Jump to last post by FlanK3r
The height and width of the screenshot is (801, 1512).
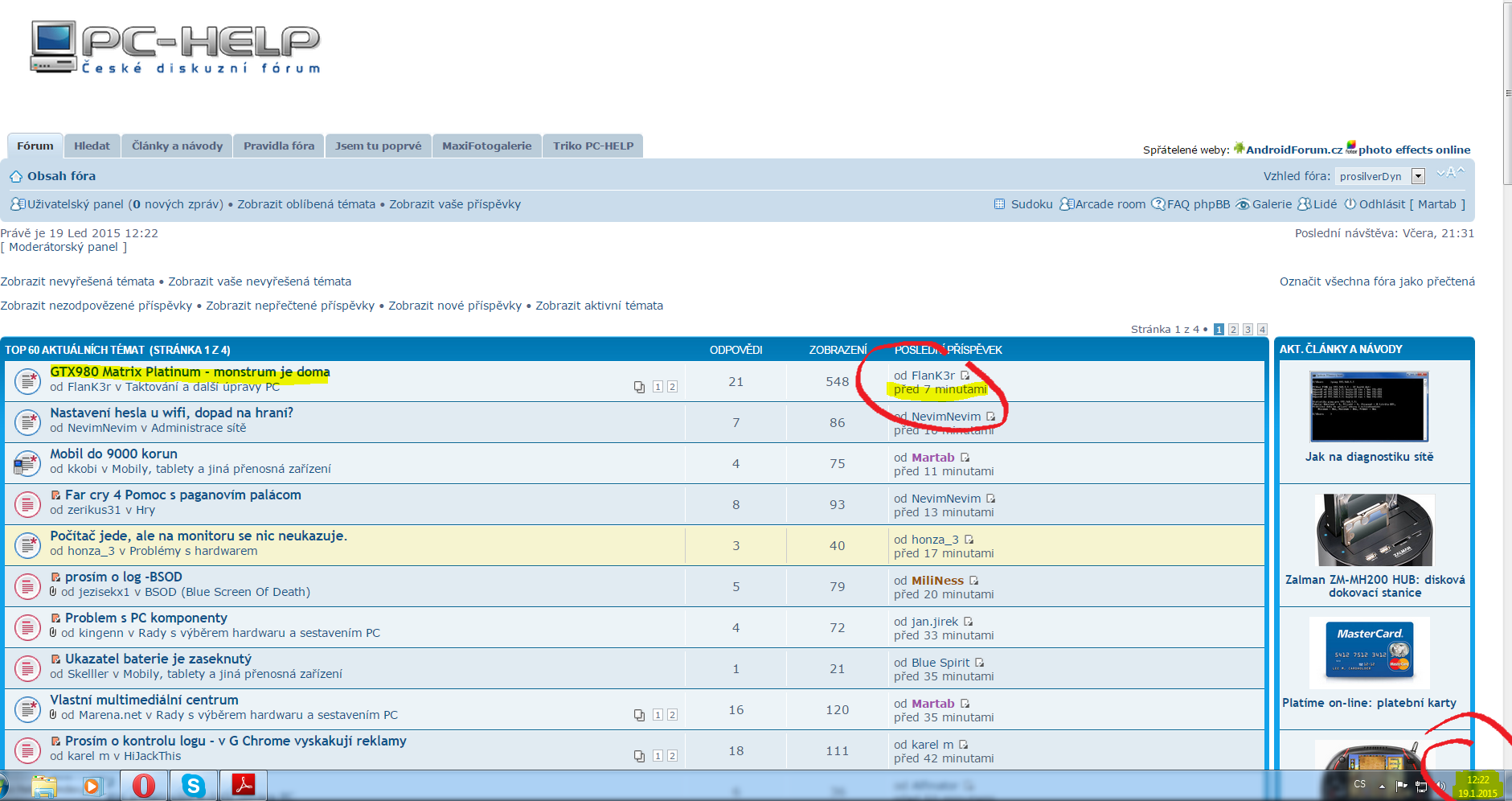[x=965, y=376]
